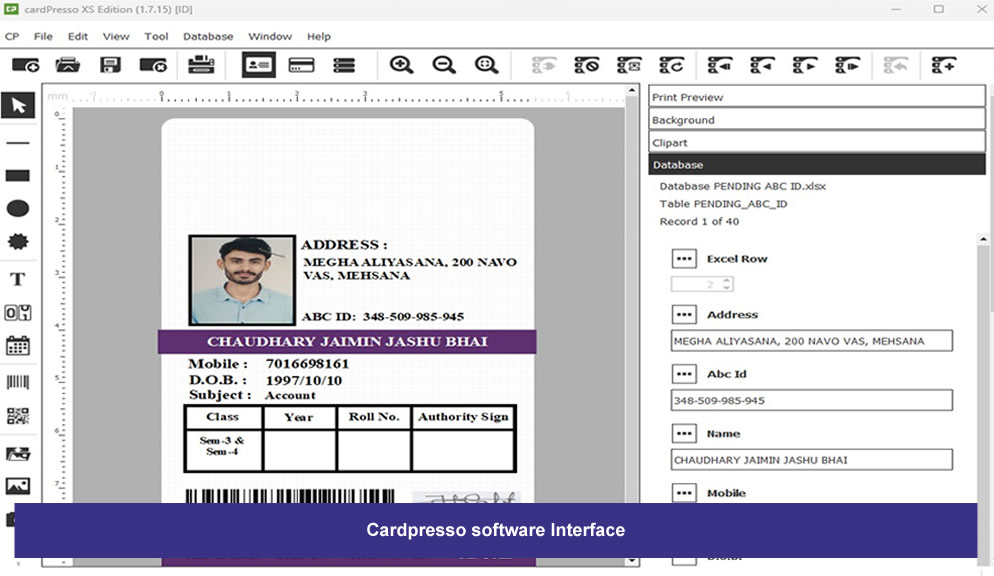The height and width of the screenshot is (576, 994).
Task: Disconnect the database with the blocked-circle icon
Action: 586,65
